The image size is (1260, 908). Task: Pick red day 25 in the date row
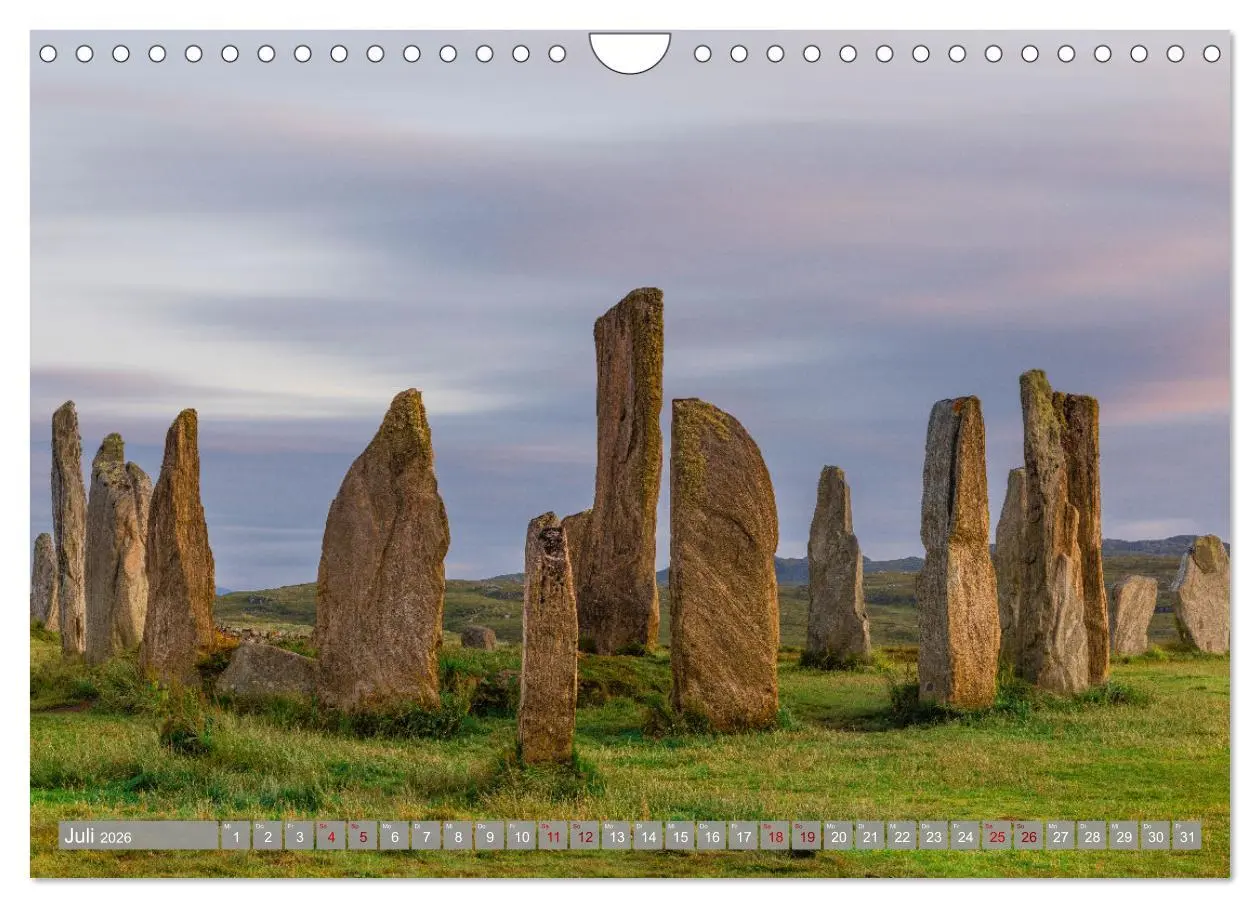tap(996, 836)
